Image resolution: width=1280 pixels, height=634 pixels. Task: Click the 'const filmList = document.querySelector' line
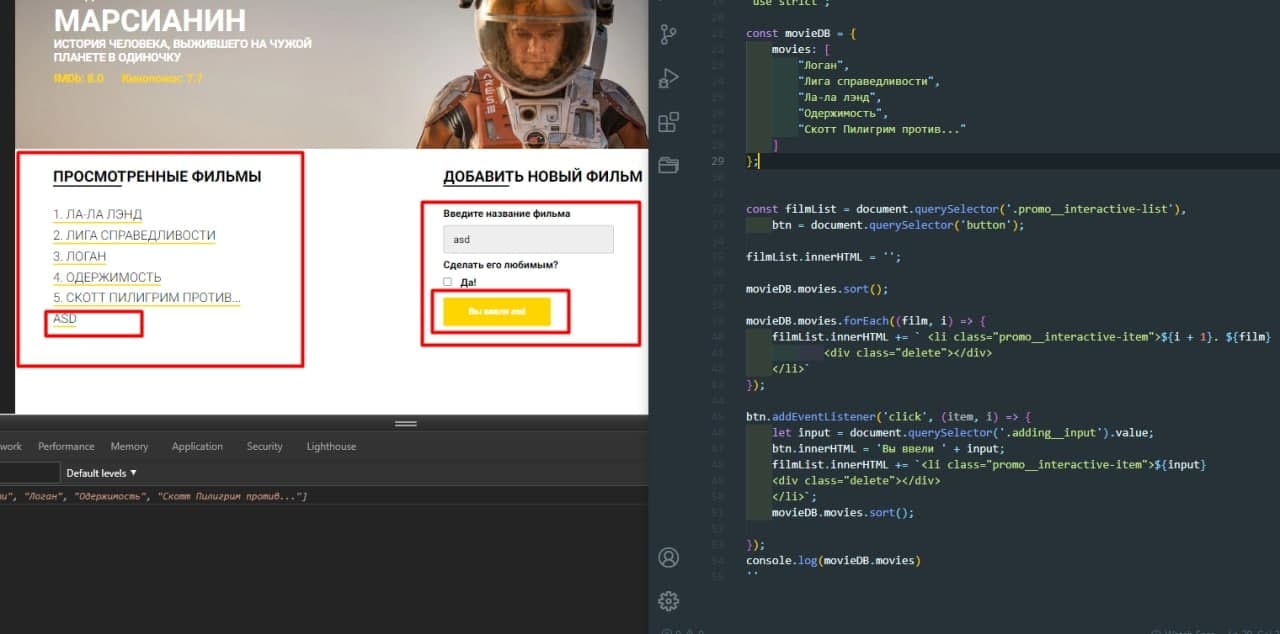(966, 209)
